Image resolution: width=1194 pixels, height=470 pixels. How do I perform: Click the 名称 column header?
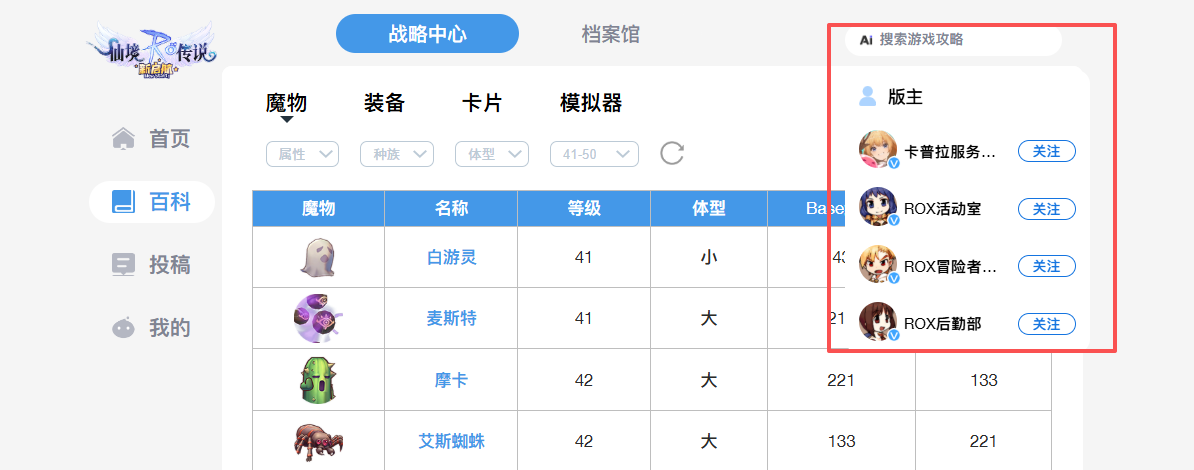451,209
